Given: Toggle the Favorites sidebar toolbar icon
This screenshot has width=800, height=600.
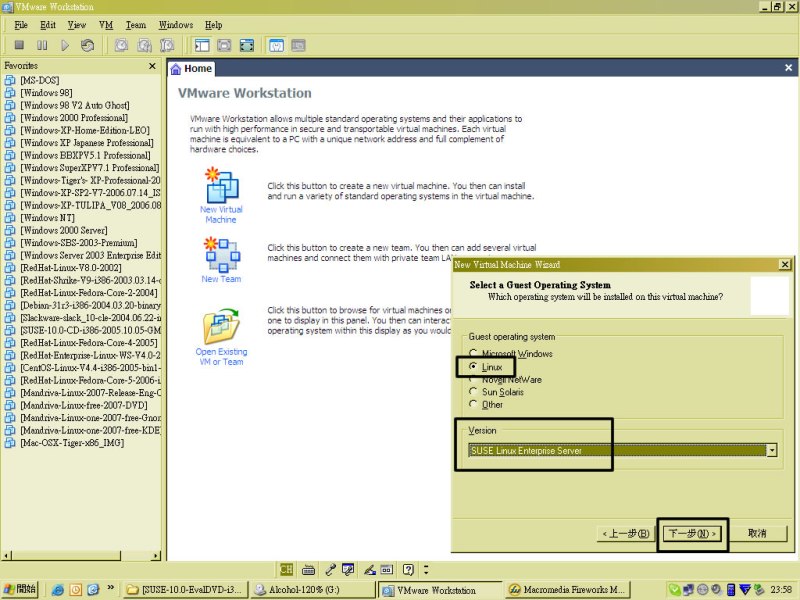Looking at the screenshot, I should 202,45.
